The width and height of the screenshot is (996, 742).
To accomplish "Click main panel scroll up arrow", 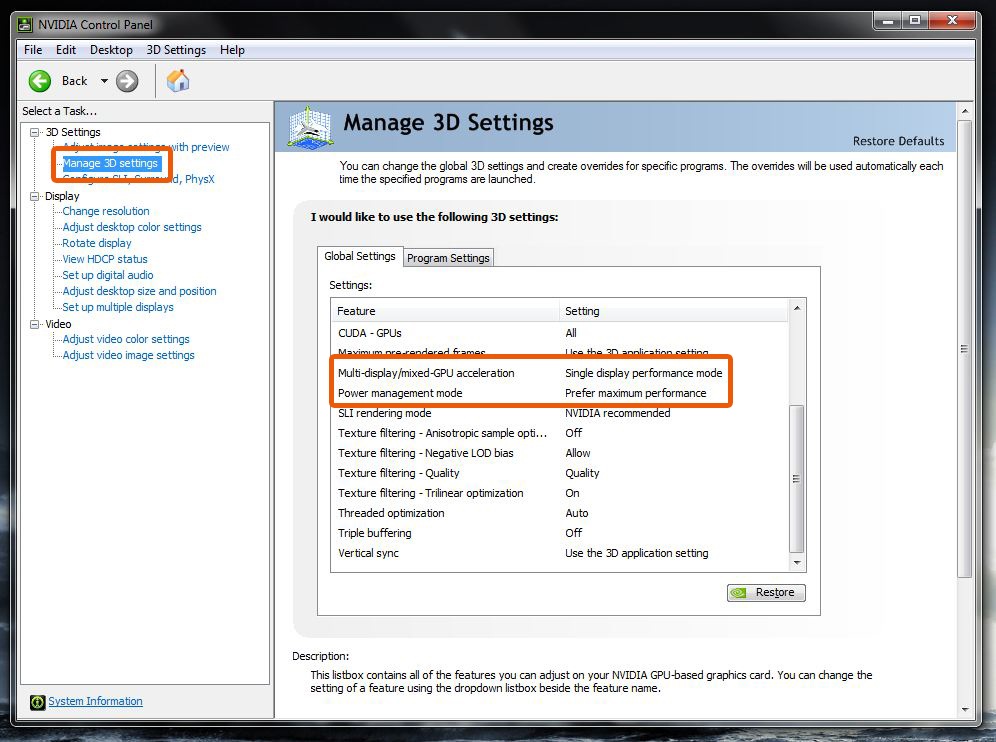I will [x=965, y=111].
